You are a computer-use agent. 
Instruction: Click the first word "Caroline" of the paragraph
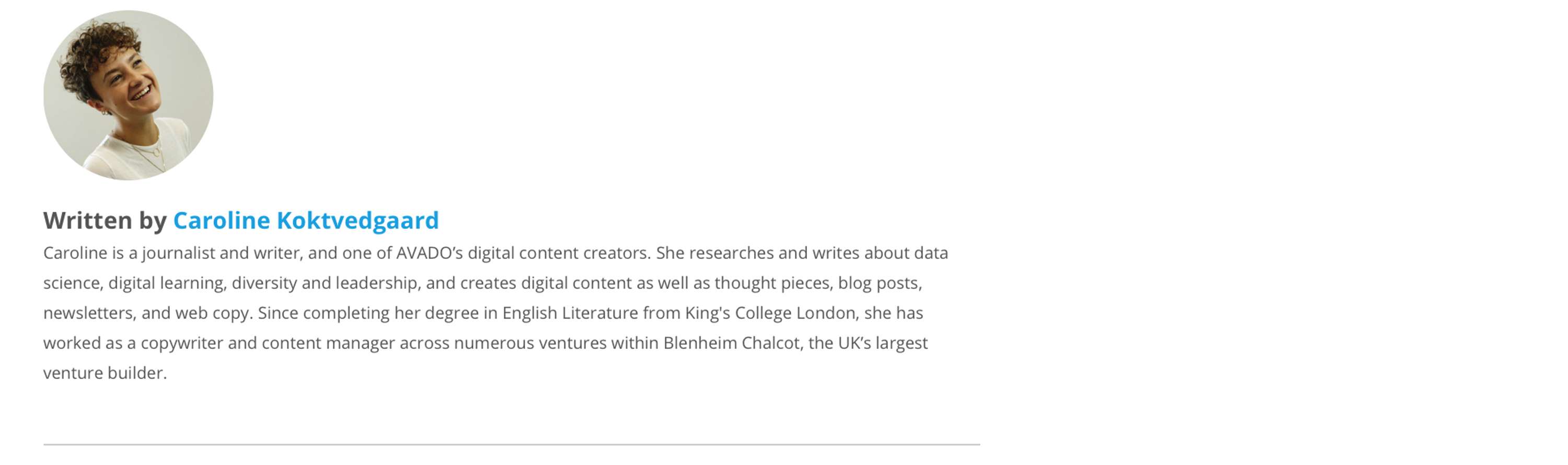coord(75,252)
